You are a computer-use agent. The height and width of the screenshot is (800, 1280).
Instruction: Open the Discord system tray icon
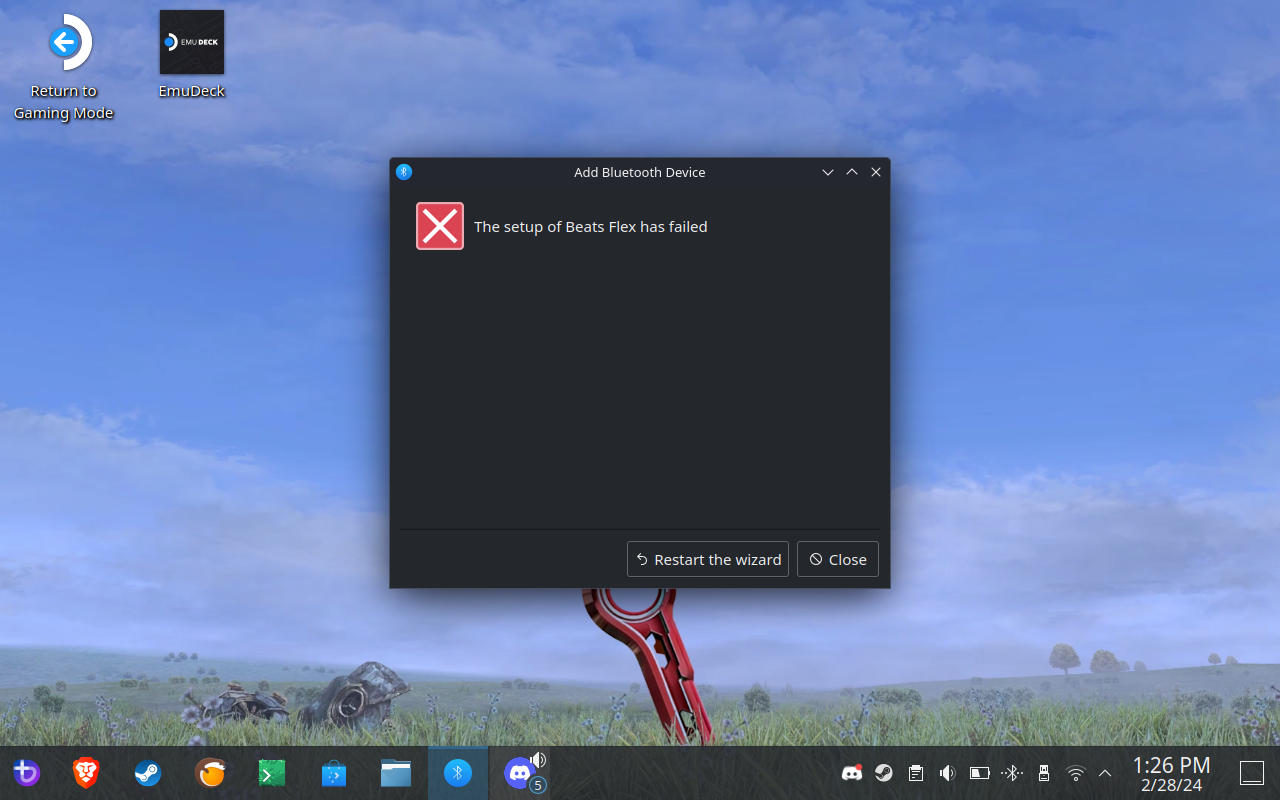(x=852, y=773)
